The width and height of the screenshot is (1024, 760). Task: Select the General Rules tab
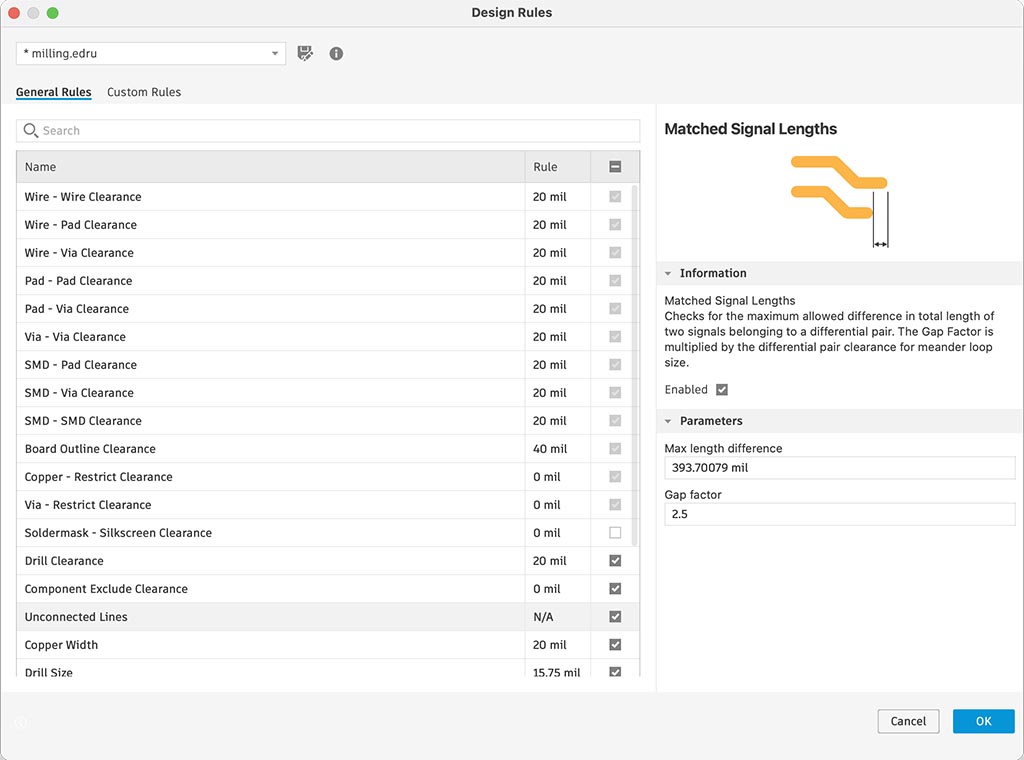(54, 92)
